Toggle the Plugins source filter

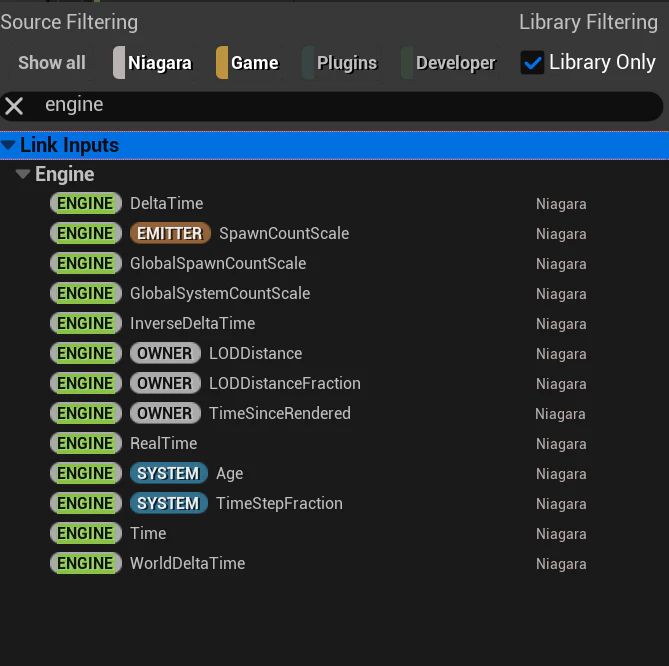(340, 63)
